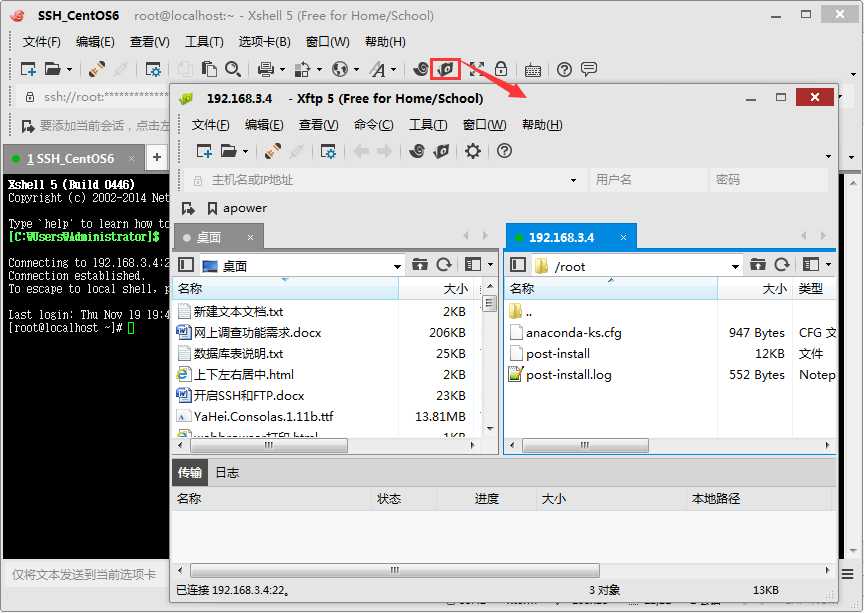Select file 开启SSH和FTP.docx
This screenshot has width=864, height=613.
(x=240, y=396)
